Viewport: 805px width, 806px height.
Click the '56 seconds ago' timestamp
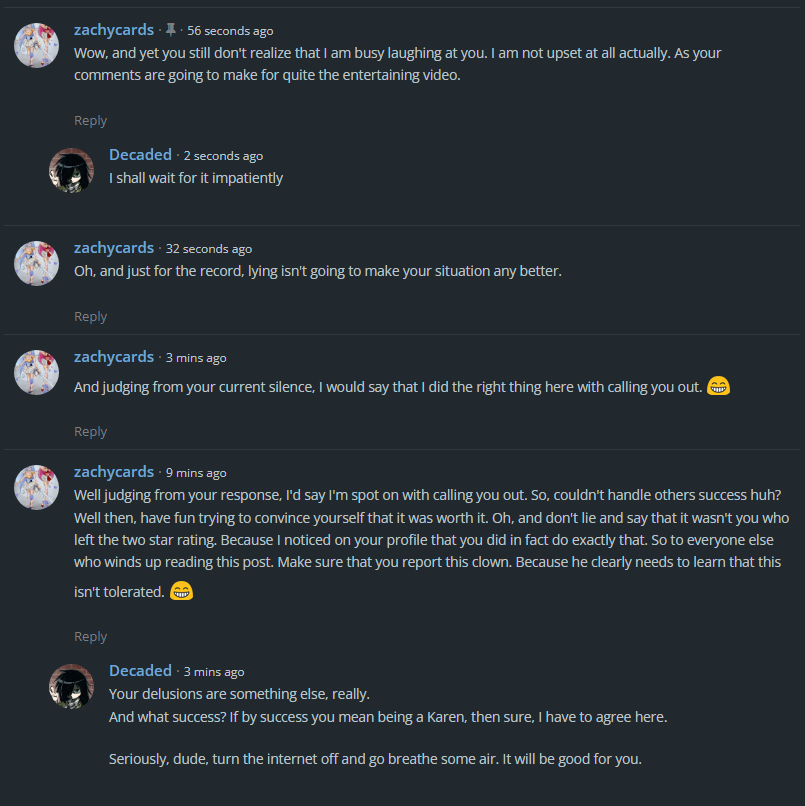point(230,31)
